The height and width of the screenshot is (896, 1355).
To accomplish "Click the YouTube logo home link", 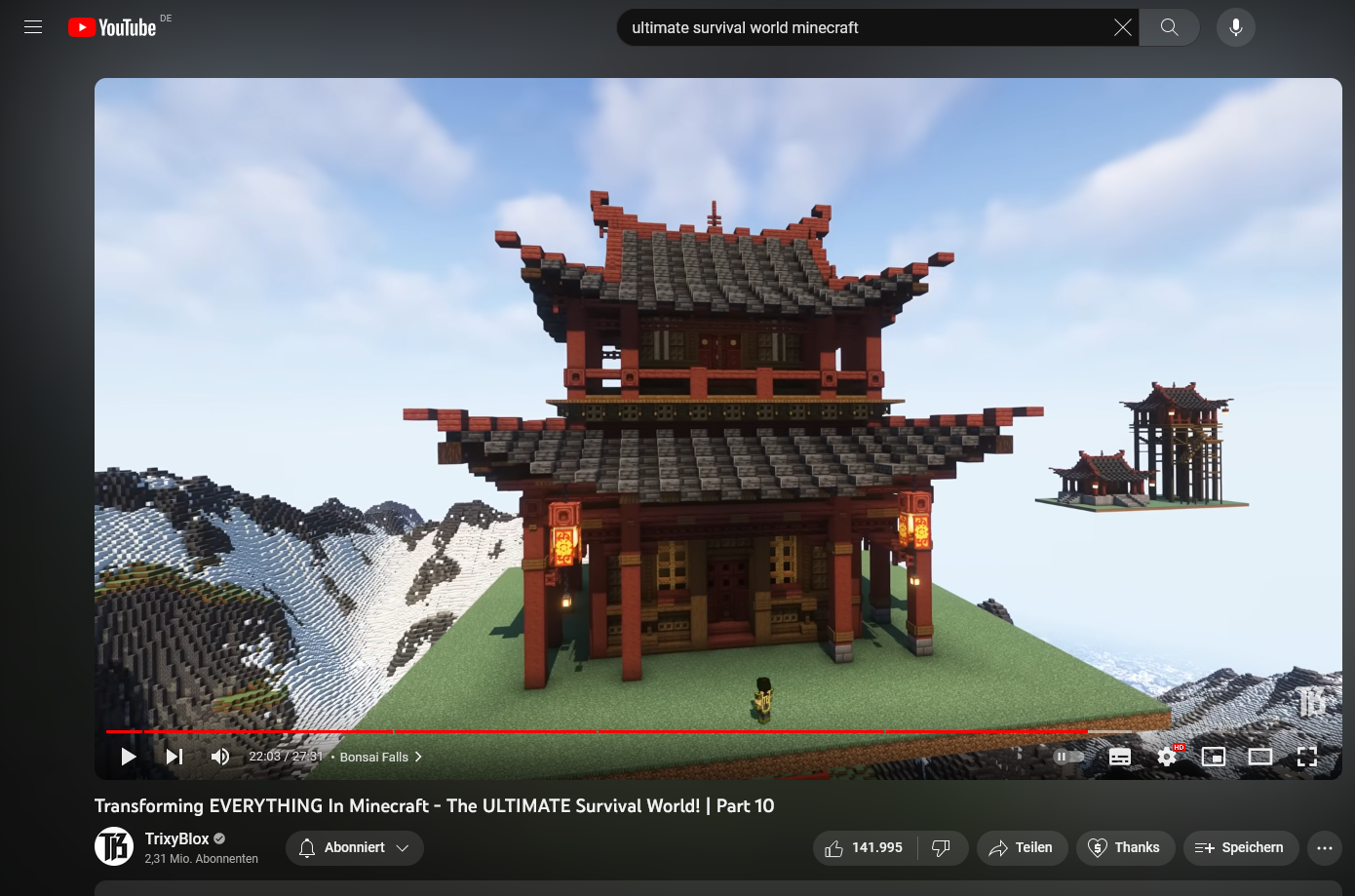I will [113, 27].
